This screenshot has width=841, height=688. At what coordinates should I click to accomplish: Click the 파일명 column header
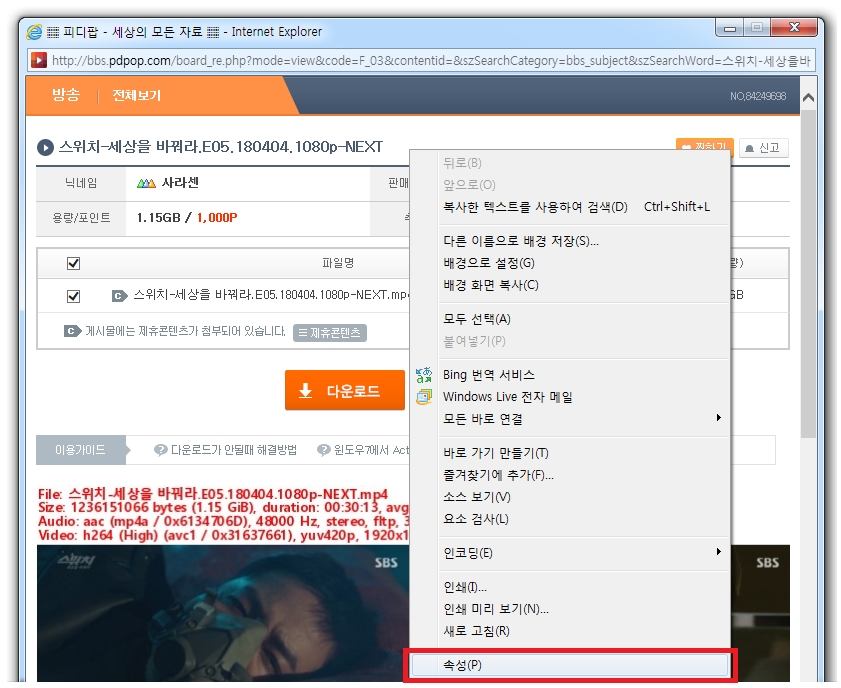[338, 263]
